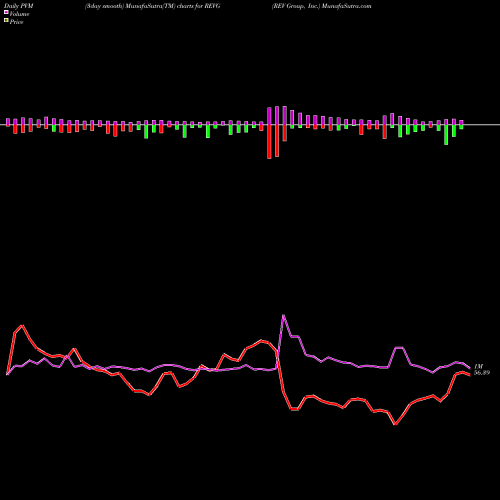Click the tallest magenta volume bar
Viewport: 500px width, 500px height.
tap(284, 115)
